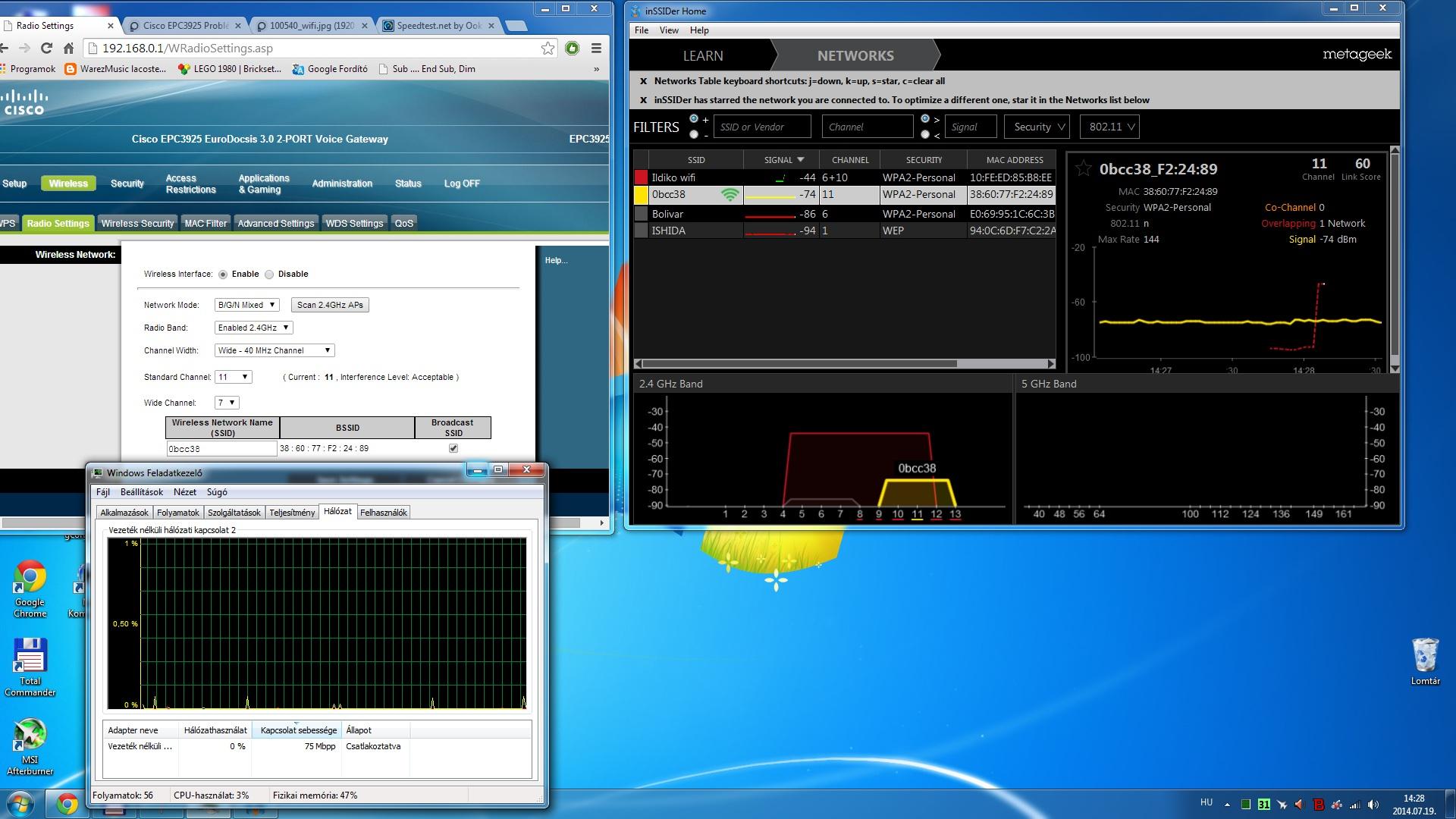Click LEGO 1980 Brickset bookmark

pos(229,69)
